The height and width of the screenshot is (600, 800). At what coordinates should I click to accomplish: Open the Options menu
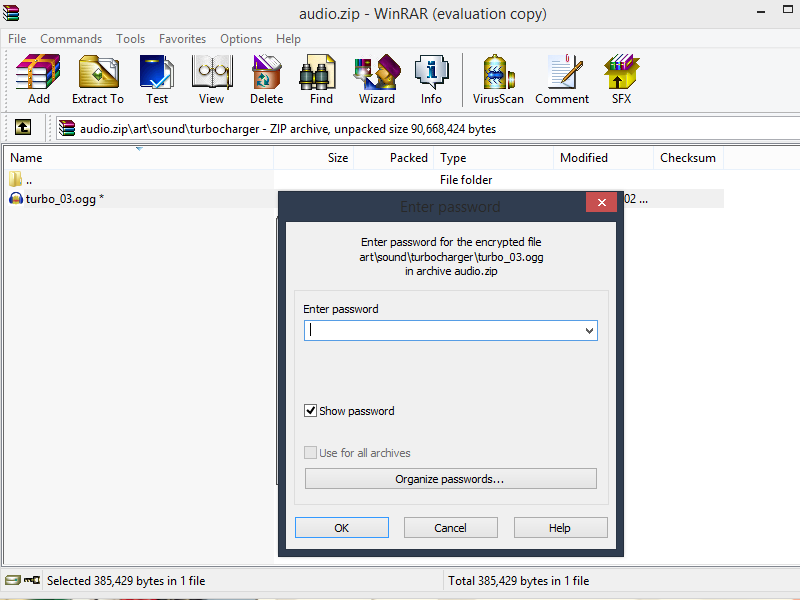(241, 39)
